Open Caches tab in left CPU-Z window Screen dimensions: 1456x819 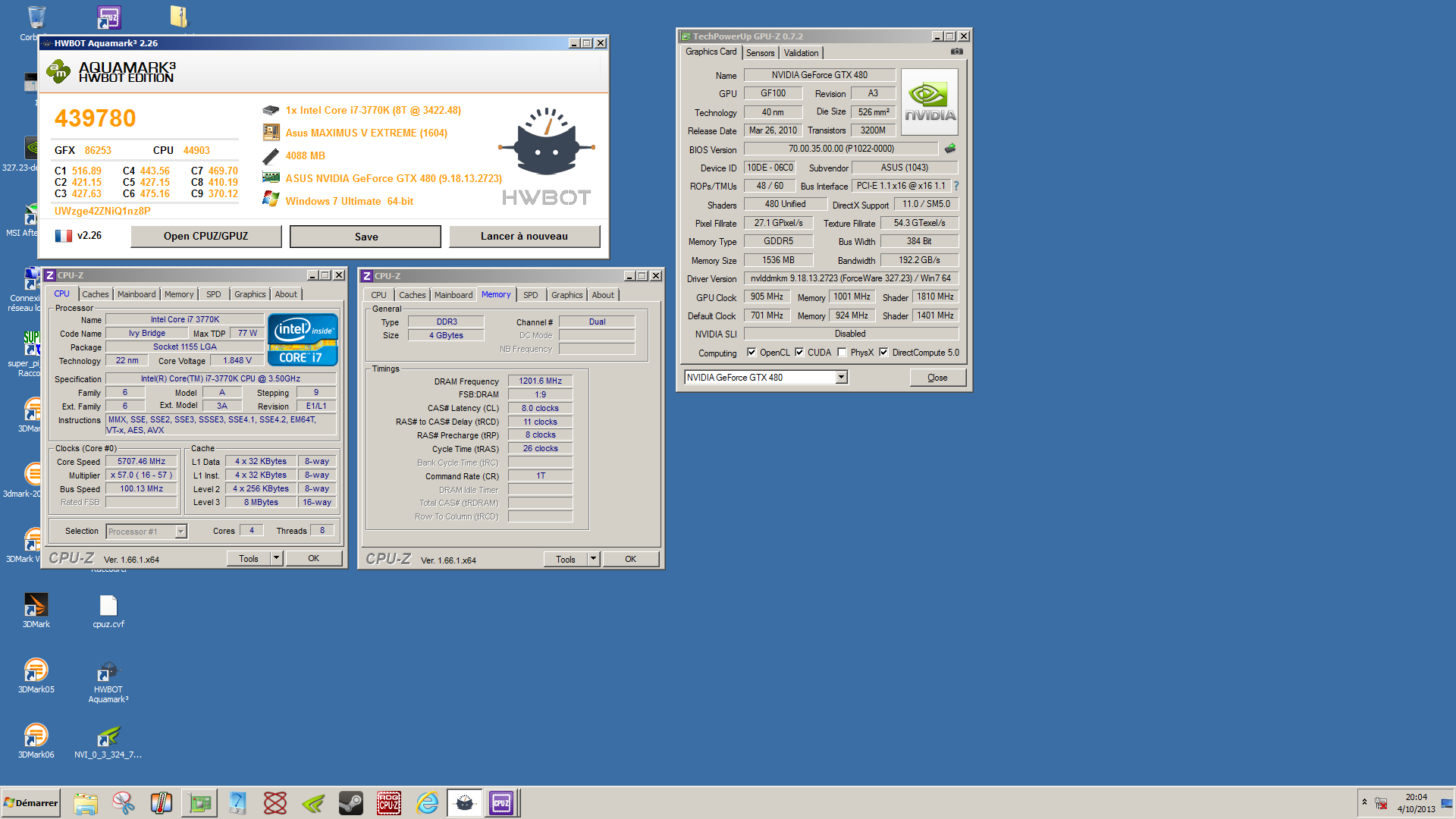(96, 294)
